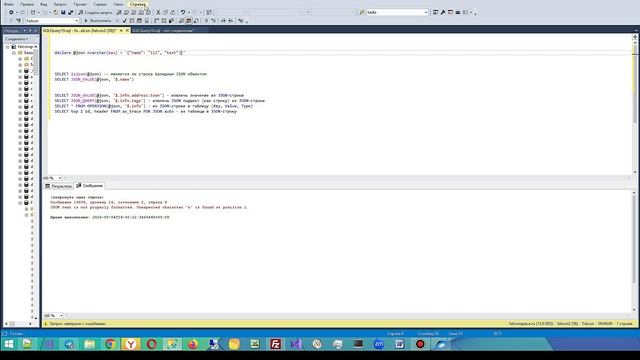Click the Создать запрос button
Screen dimensions: 640x360
95,13
